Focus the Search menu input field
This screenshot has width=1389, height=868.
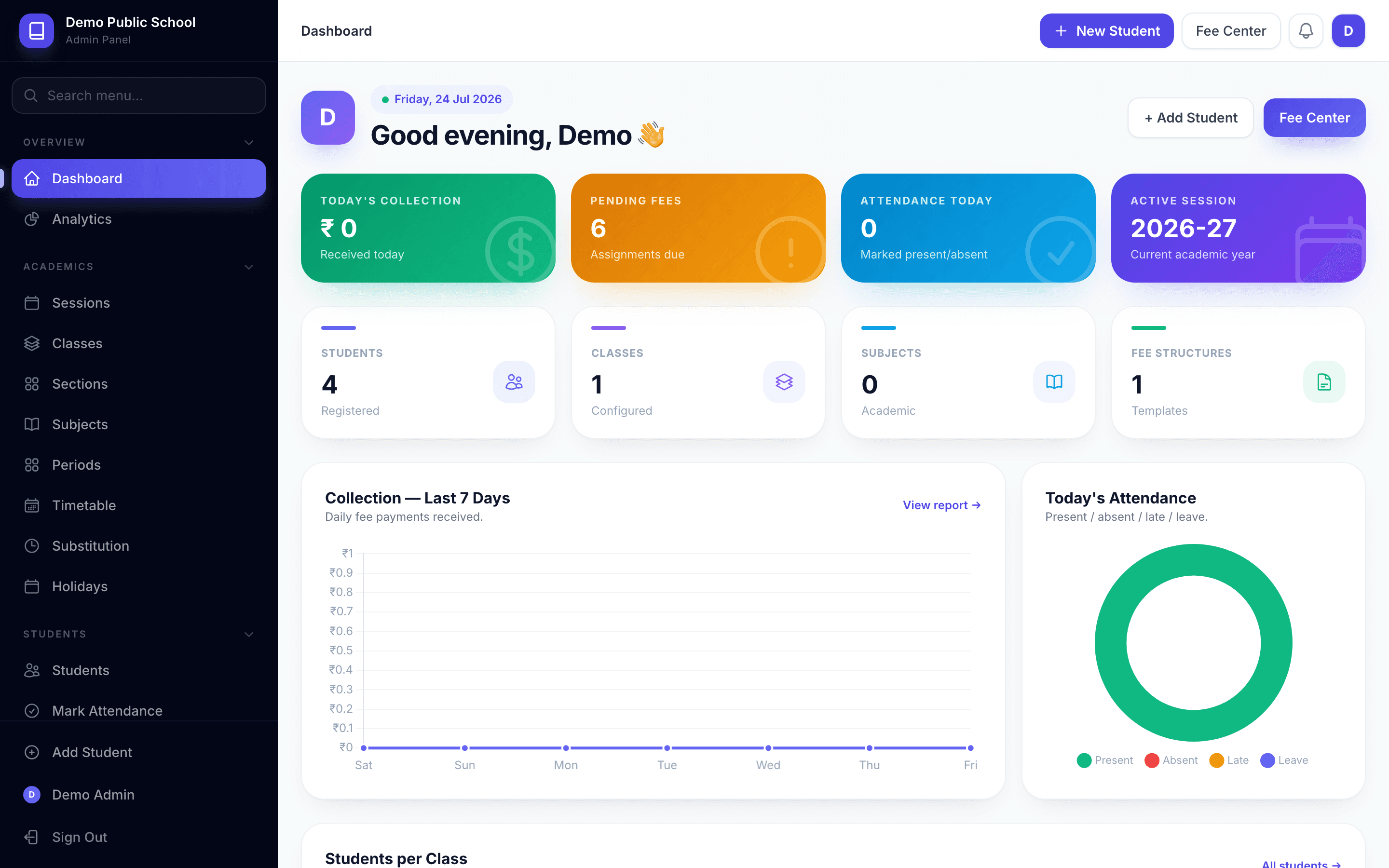139,96
